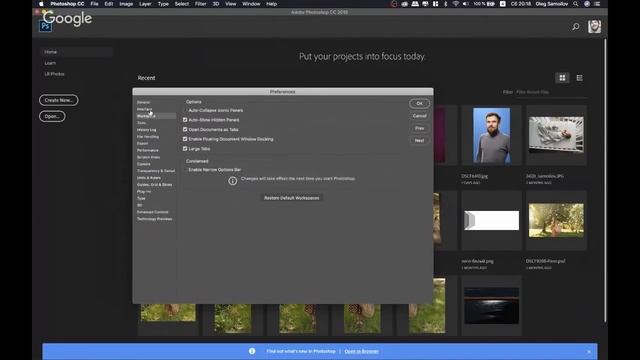Open the Filter menu
The height and width of the screenshot is (360, 640).
200,4
